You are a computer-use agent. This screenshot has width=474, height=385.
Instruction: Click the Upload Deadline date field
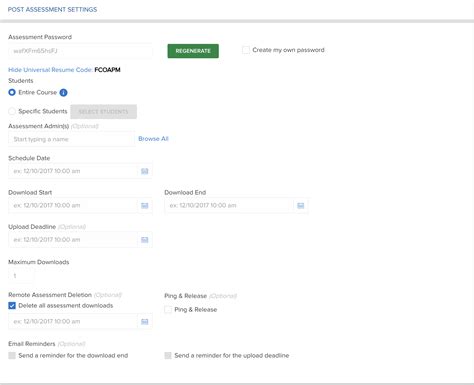point(73,240)
